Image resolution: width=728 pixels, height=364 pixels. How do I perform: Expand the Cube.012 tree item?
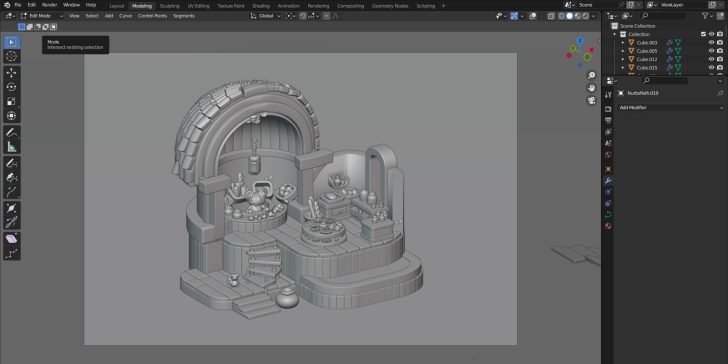(623, 59)
